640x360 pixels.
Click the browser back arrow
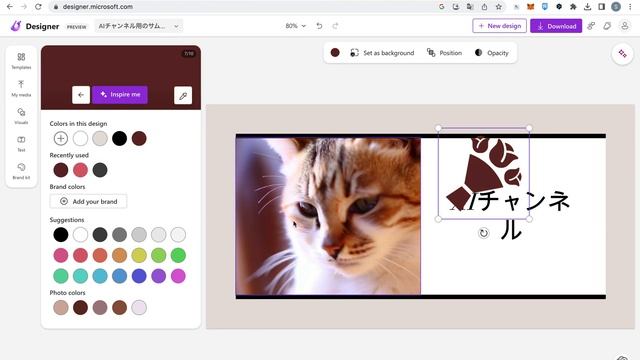click(10, 7)
